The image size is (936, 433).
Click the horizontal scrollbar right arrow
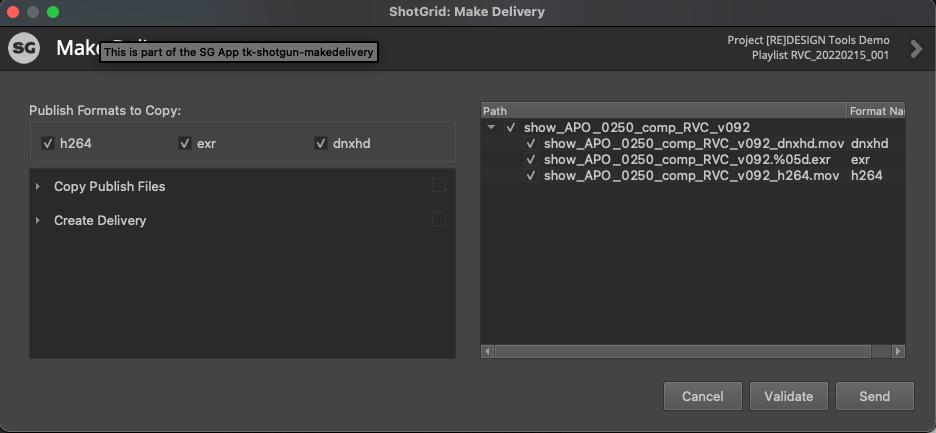[x=898, y=351]
